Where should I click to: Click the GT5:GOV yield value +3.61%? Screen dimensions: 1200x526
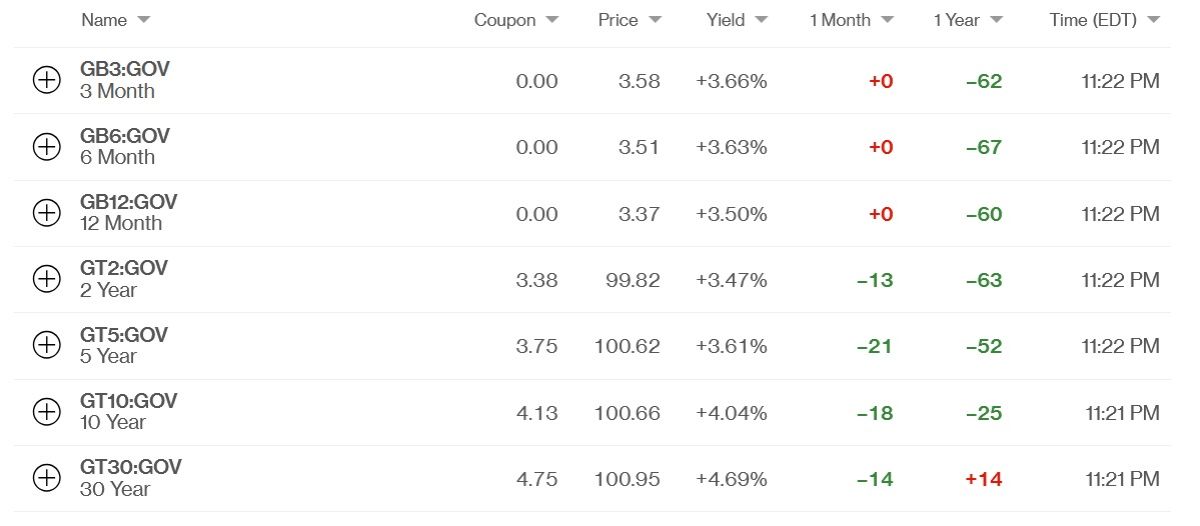(x=731, y=346)
